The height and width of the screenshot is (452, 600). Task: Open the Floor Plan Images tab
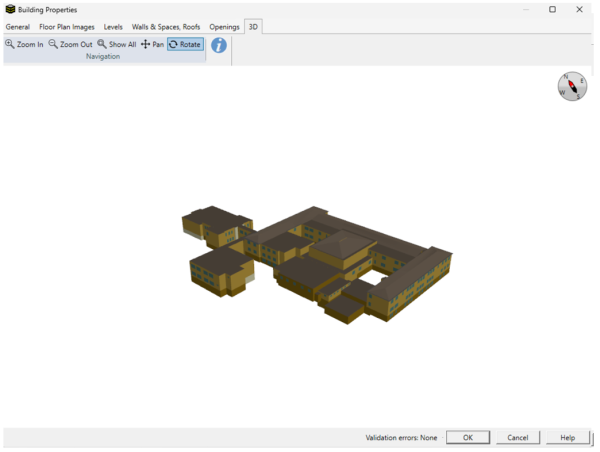[67, 27]
